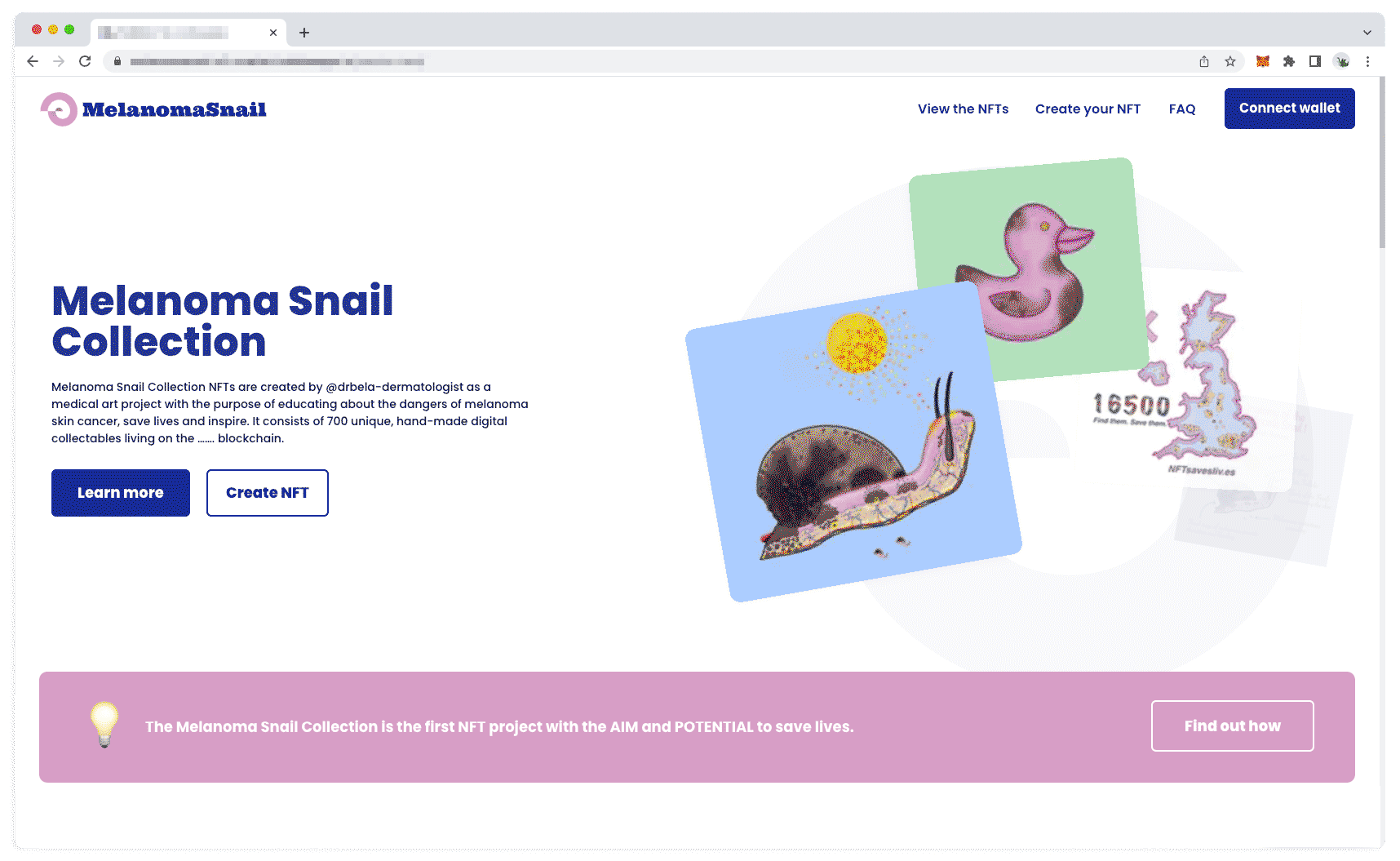1400x861 pixels.
Task: Click the Connect wallet button
Action: (1289, 109)
